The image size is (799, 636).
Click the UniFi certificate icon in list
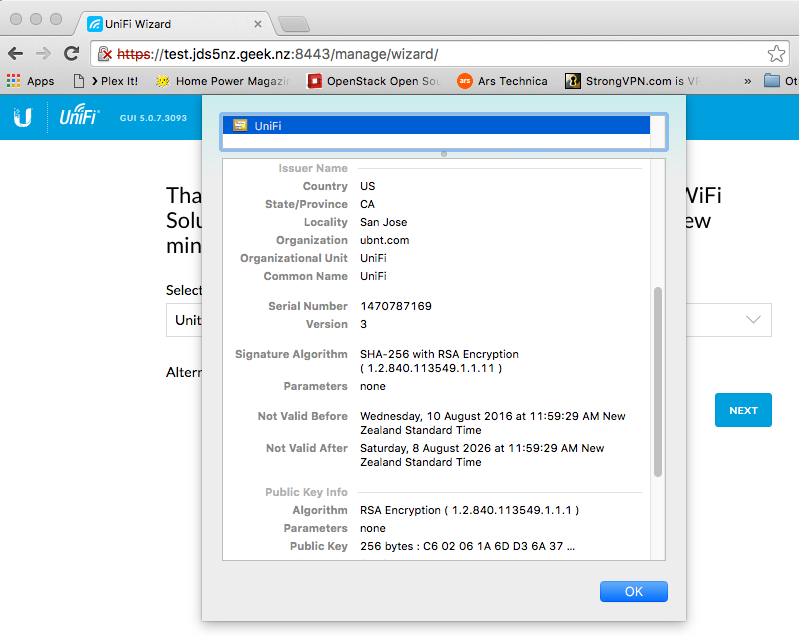pos(240,125)
